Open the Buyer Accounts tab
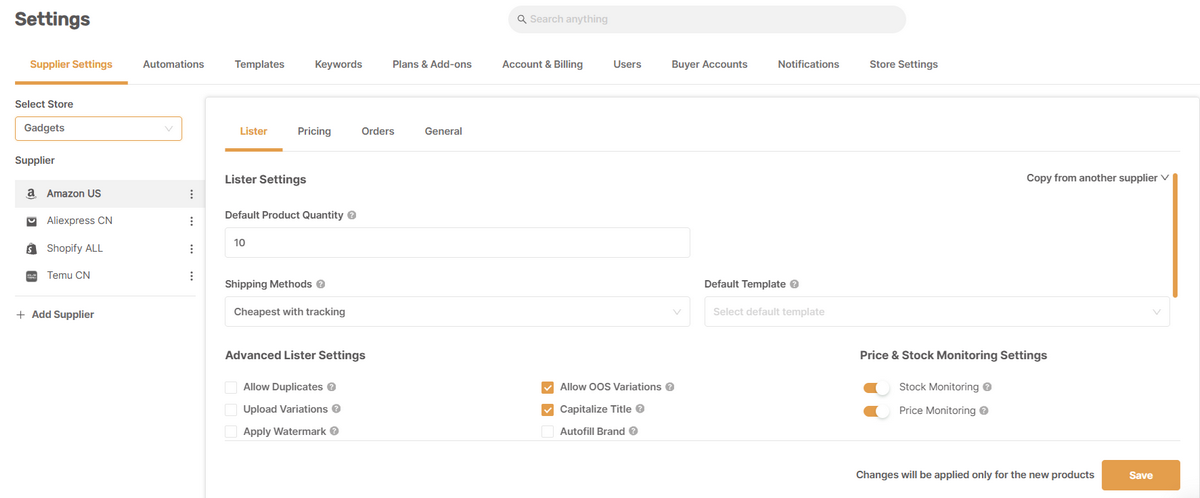 (709, 64)
